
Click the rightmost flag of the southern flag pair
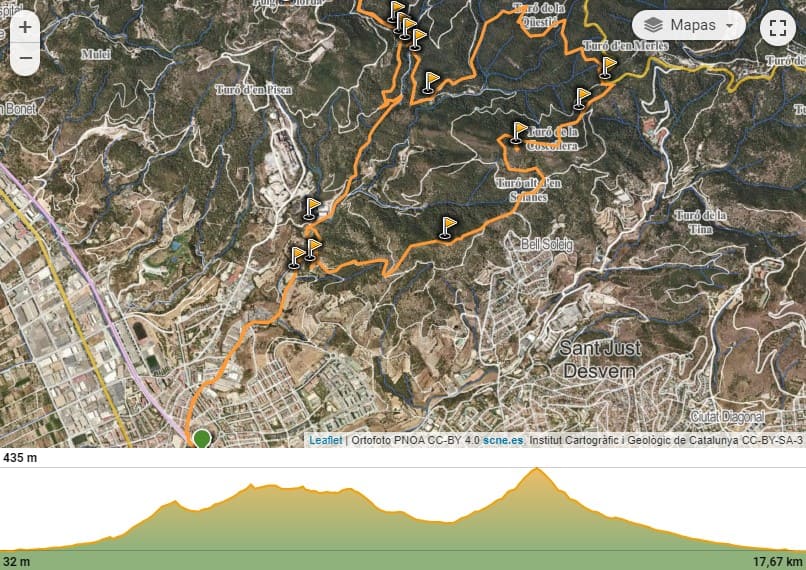[x=313, y=250]
